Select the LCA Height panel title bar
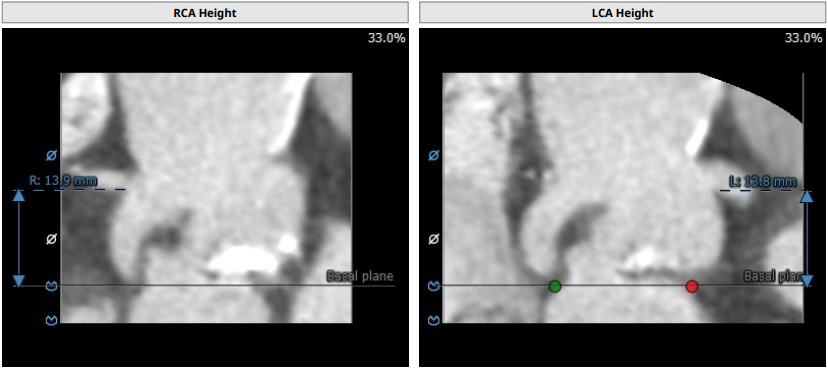Viewport: 828px width, 370px height. point(622,13)
